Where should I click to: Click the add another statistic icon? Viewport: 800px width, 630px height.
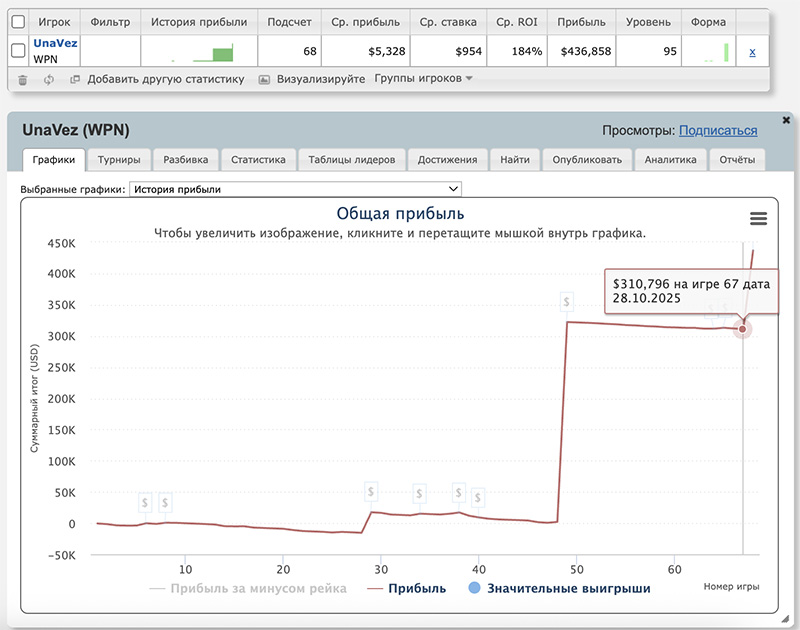74,79
